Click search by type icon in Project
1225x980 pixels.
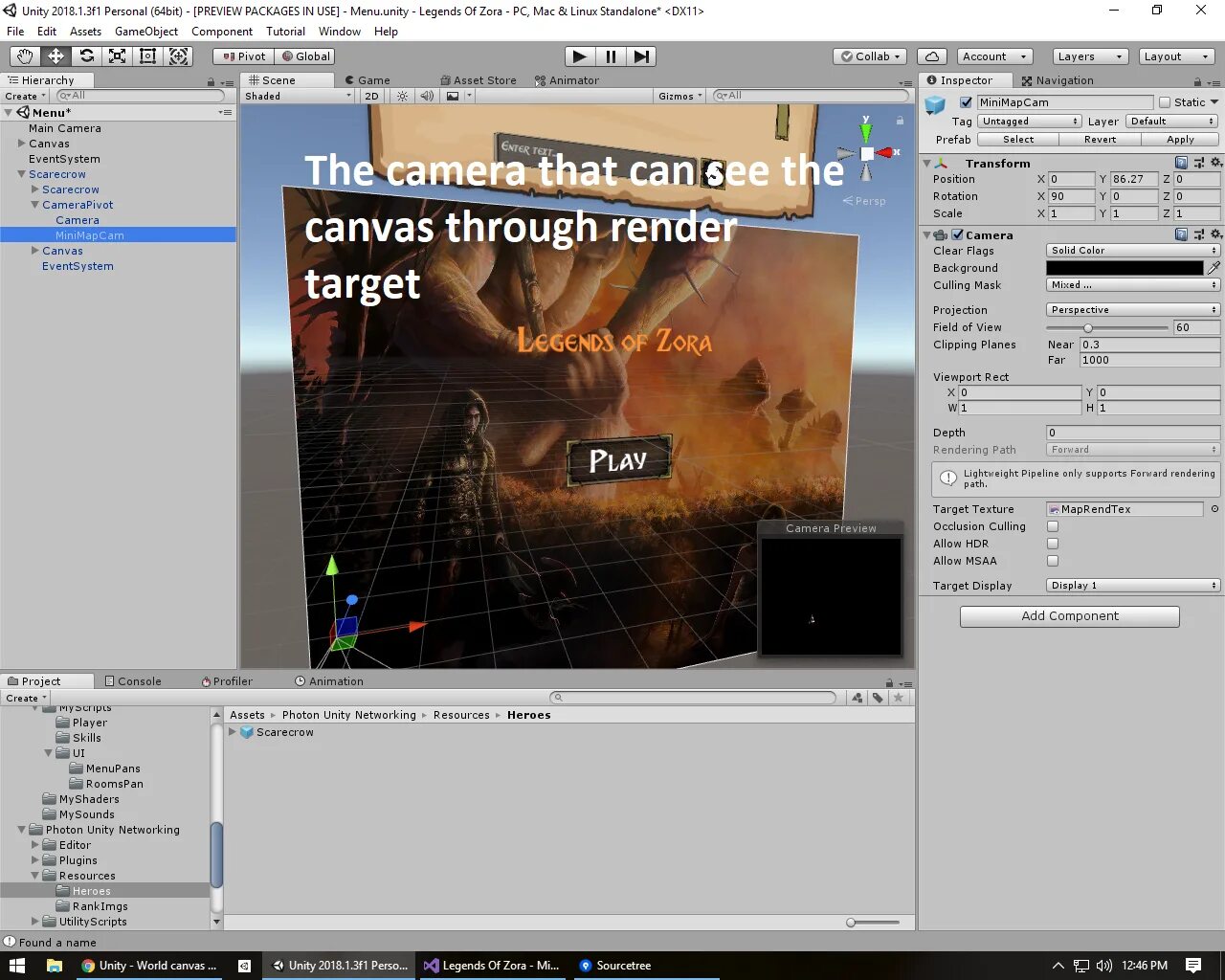857,698
